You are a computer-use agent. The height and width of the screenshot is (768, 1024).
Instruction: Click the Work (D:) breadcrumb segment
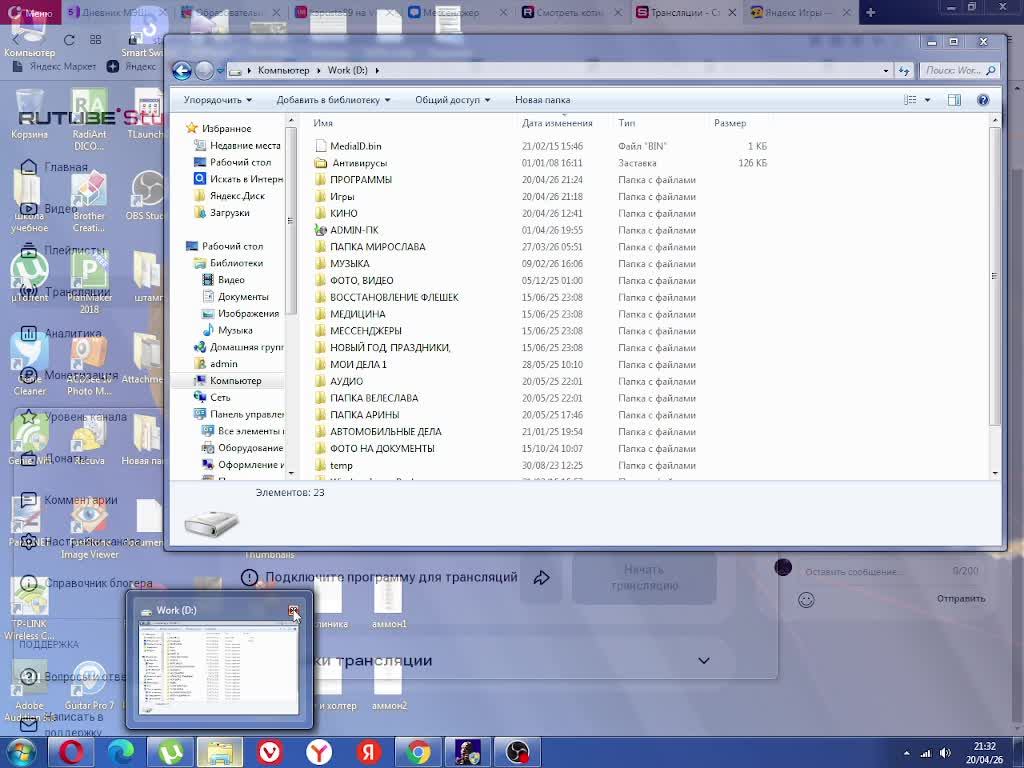(x=347, y=71)
